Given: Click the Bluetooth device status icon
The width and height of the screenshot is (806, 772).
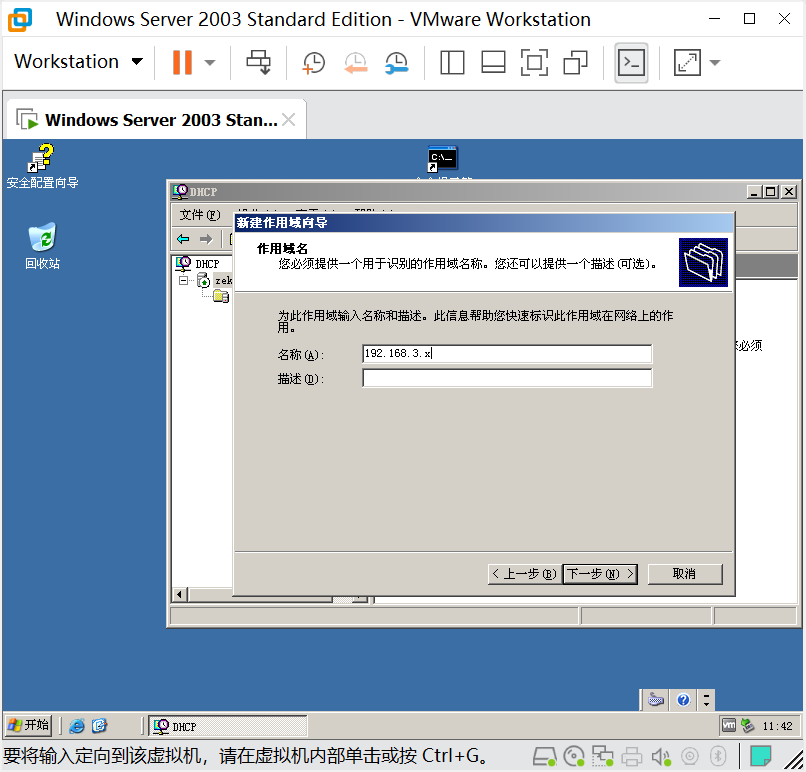Looking at the screenshot, I should click(x=718, y=756).
